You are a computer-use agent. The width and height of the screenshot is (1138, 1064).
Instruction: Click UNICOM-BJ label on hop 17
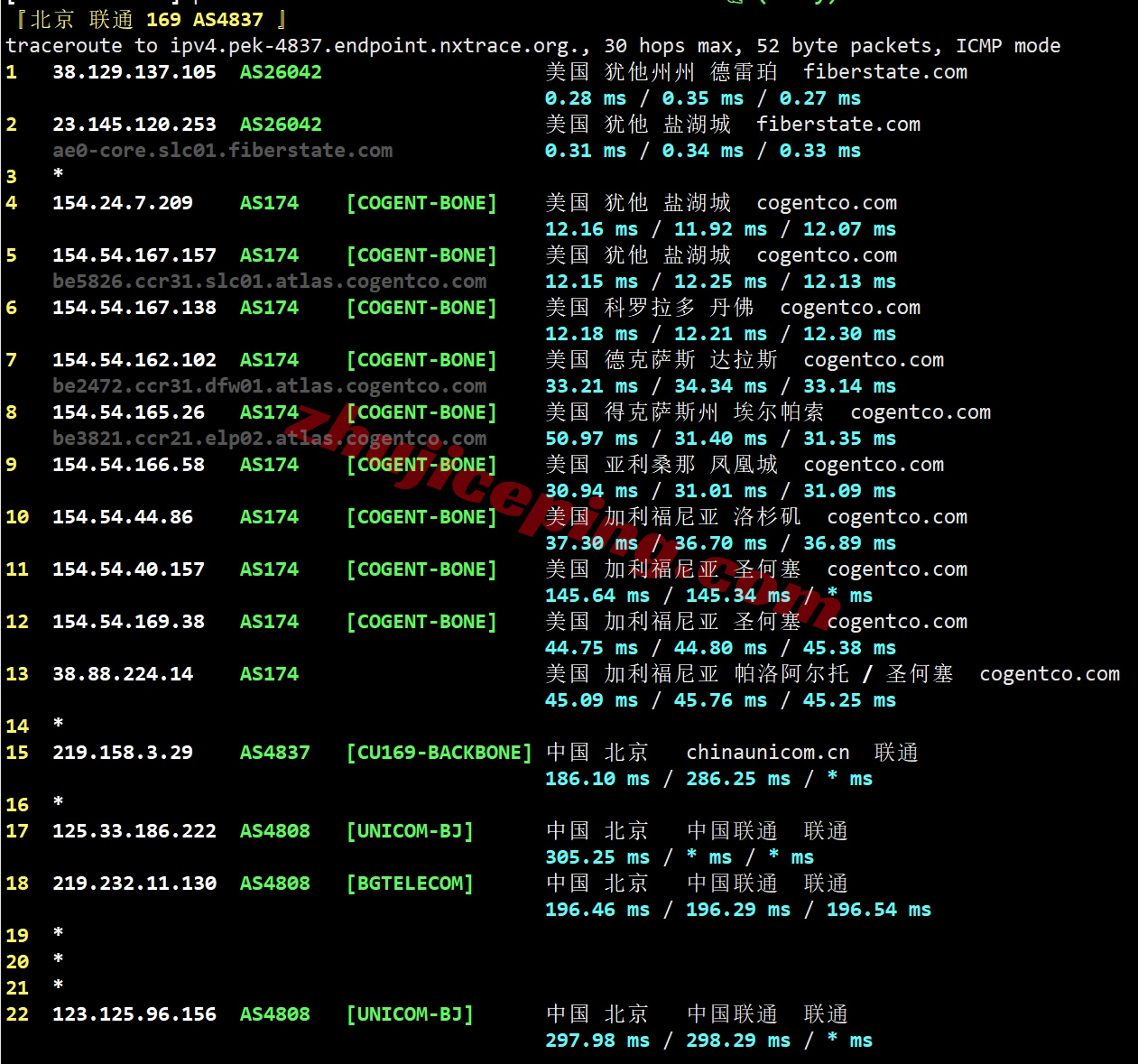410,831
